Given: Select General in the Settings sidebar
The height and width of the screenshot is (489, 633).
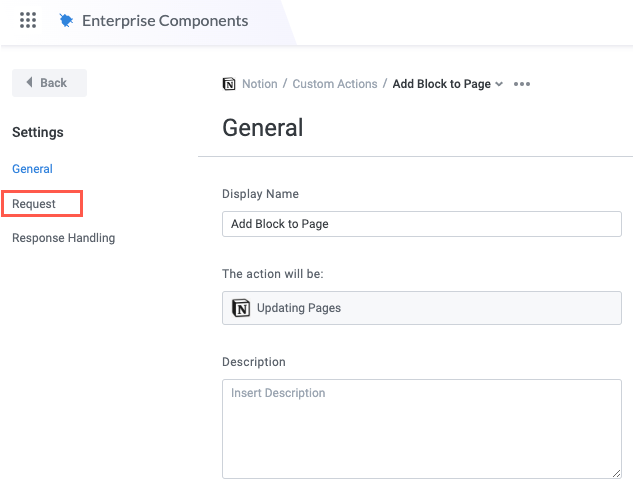Looking at the screenshot, I should click(x=32, y=169).
